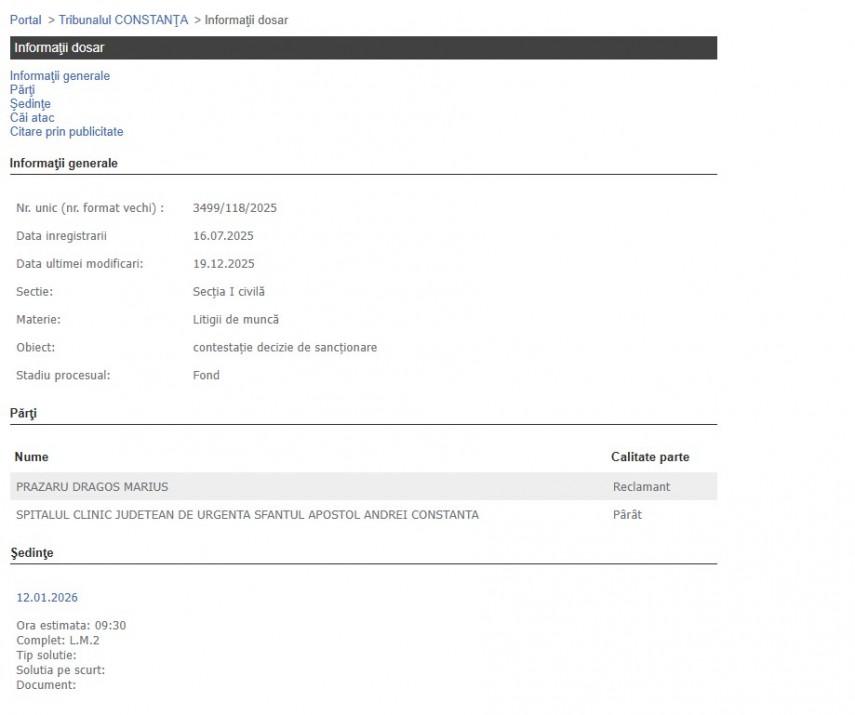855x715 pixels.
Task: Click the Nume column header
Action: (32, 457)
